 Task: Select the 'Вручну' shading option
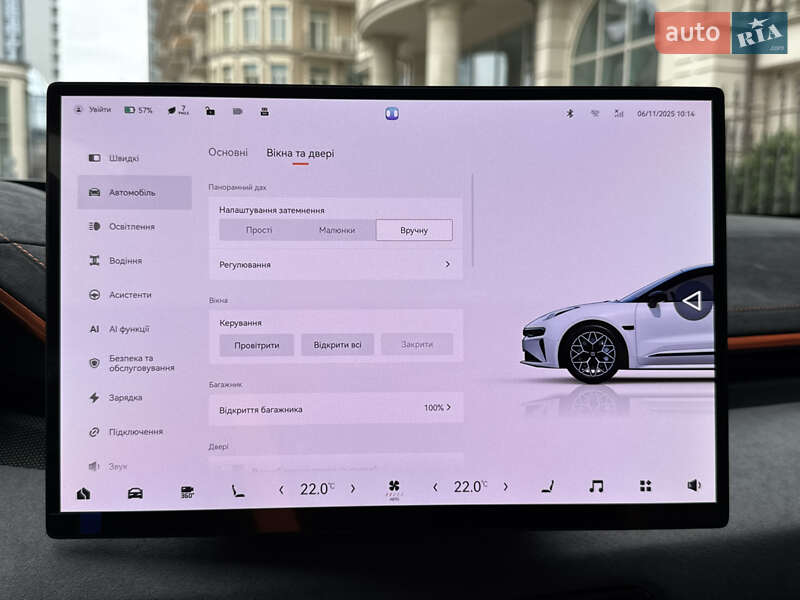click(414, 230)
